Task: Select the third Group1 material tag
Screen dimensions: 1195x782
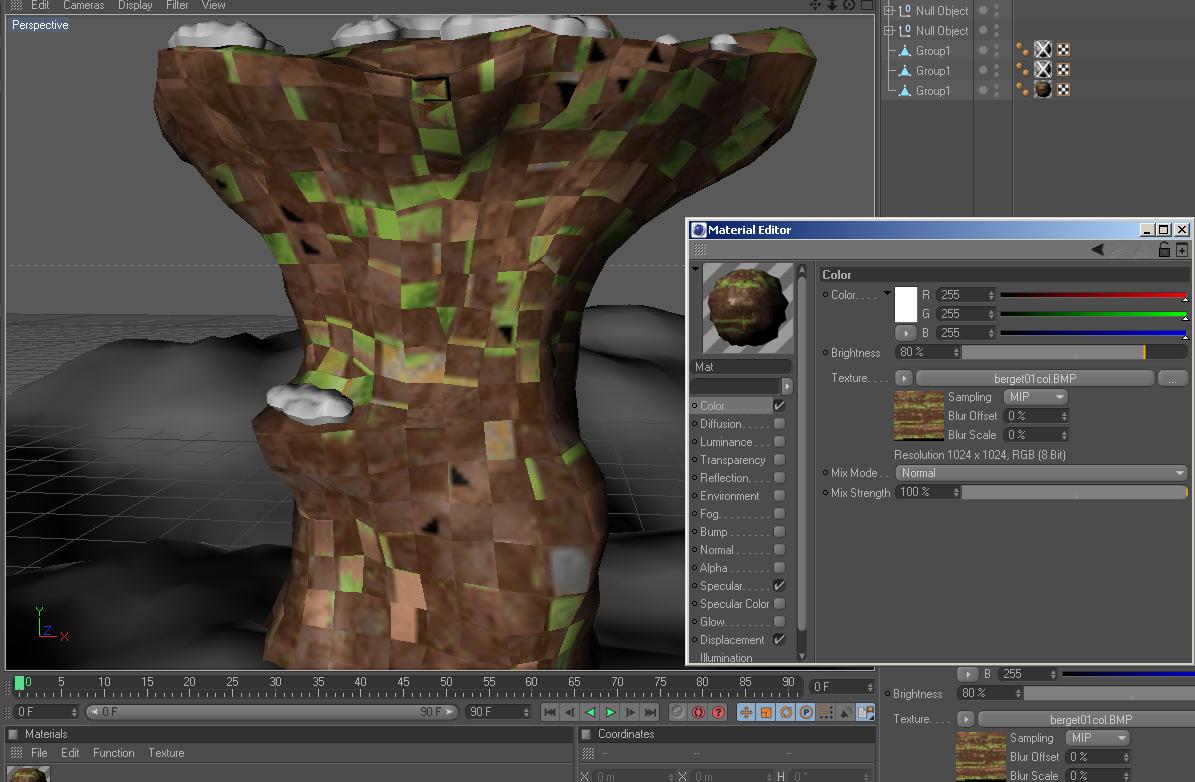Action: coord(1043,89)
